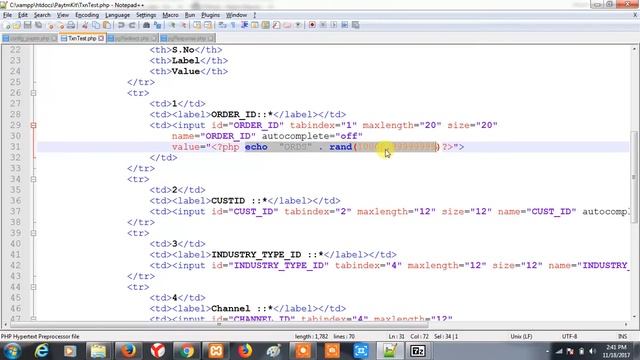Open the Macro menu

(x=170, y=15)
